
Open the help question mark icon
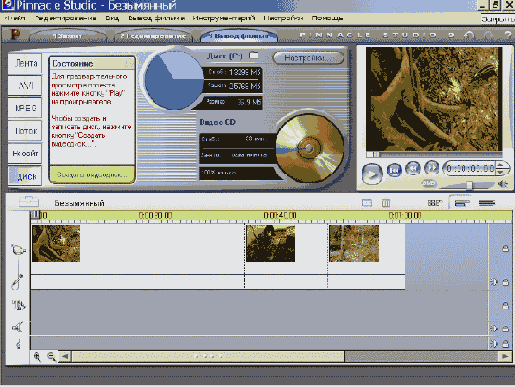click(508, 35)
